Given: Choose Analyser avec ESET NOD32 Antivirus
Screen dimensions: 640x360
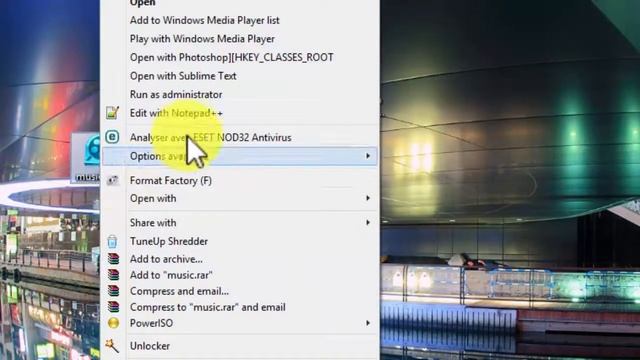Looking at the screenshot, I should click(x=211, y=138).
